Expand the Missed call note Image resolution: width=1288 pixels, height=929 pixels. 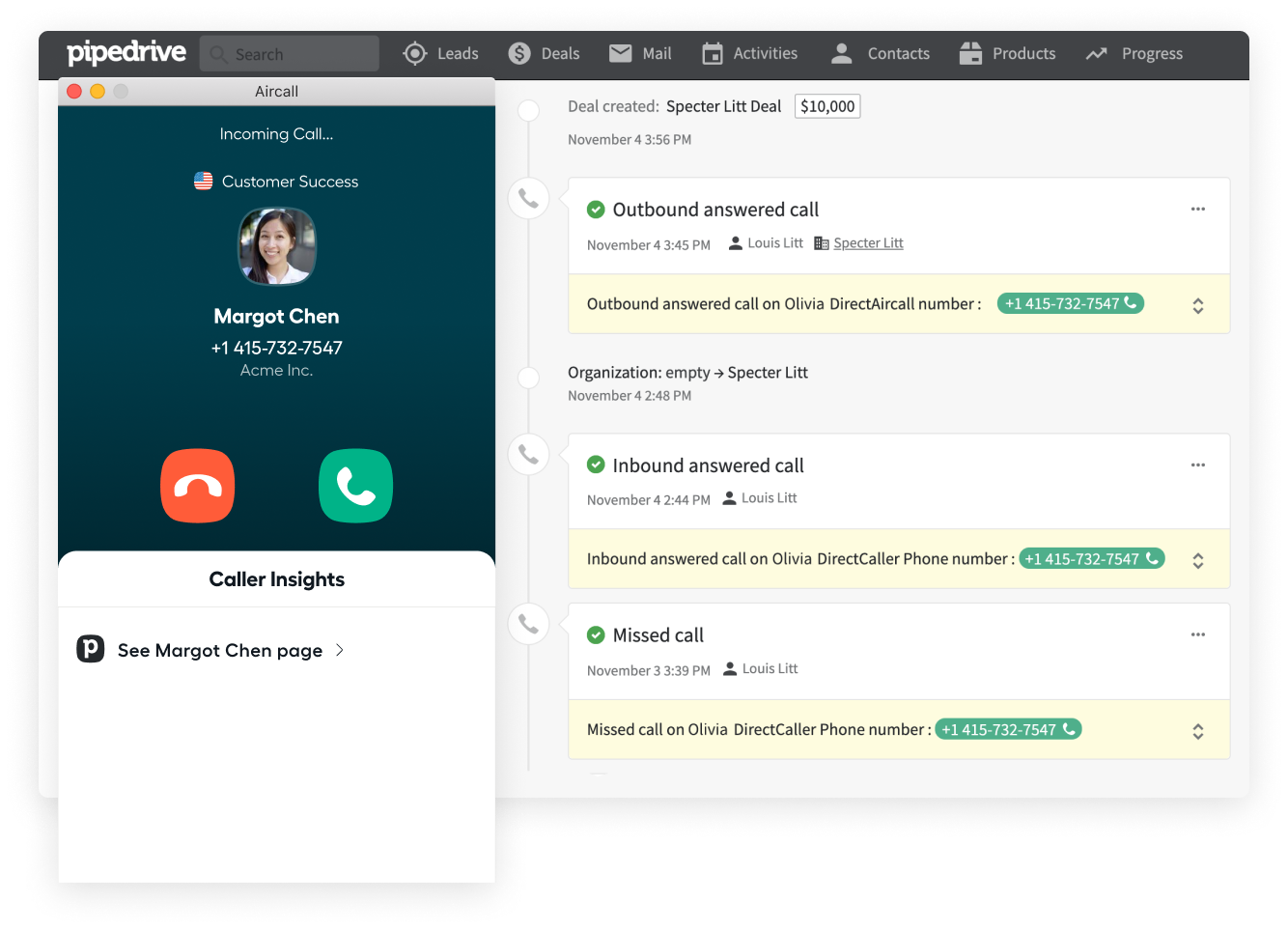1198,732
